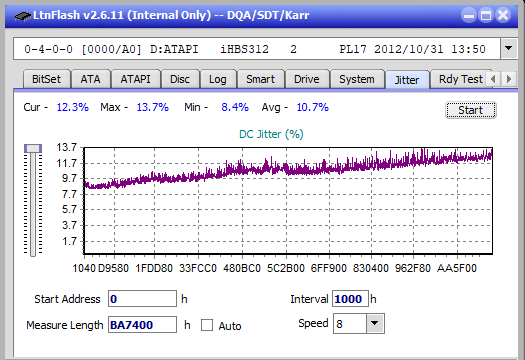
Task: Click the x-axis label 33FCC0
Action: tap(198, 268)
